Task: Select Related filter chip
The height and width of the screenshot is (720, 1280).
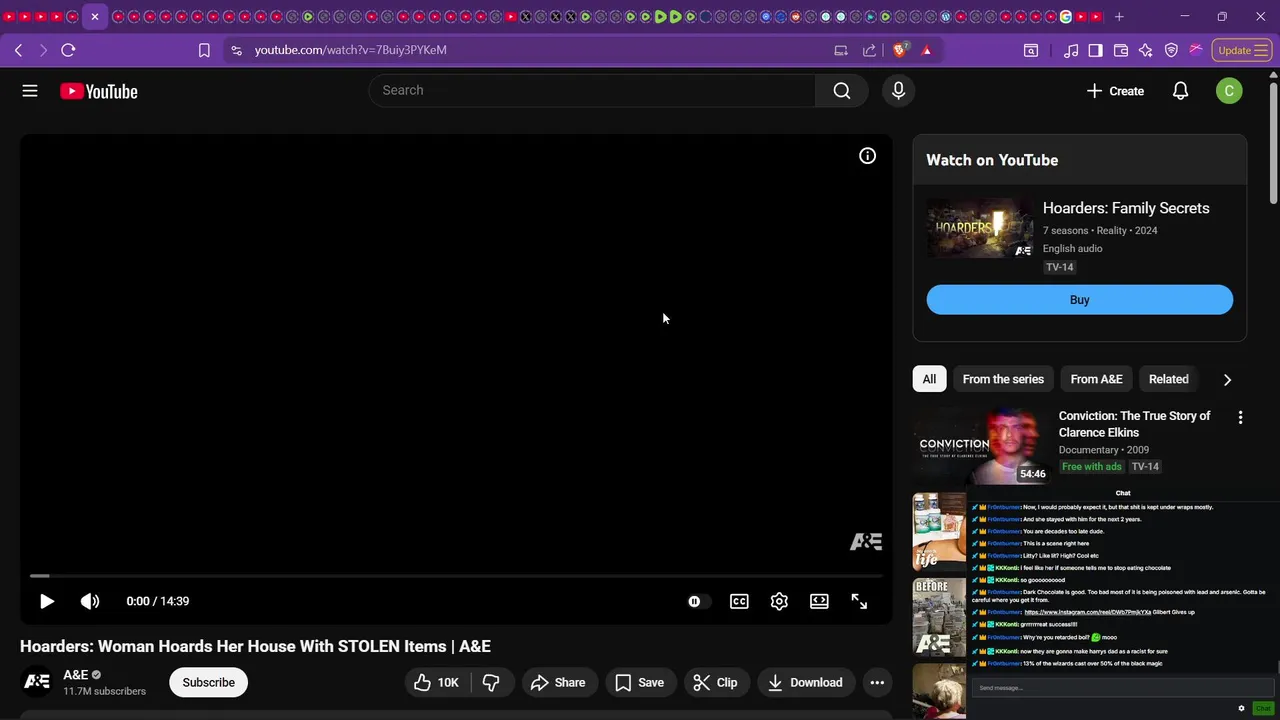Action: 1168,379
